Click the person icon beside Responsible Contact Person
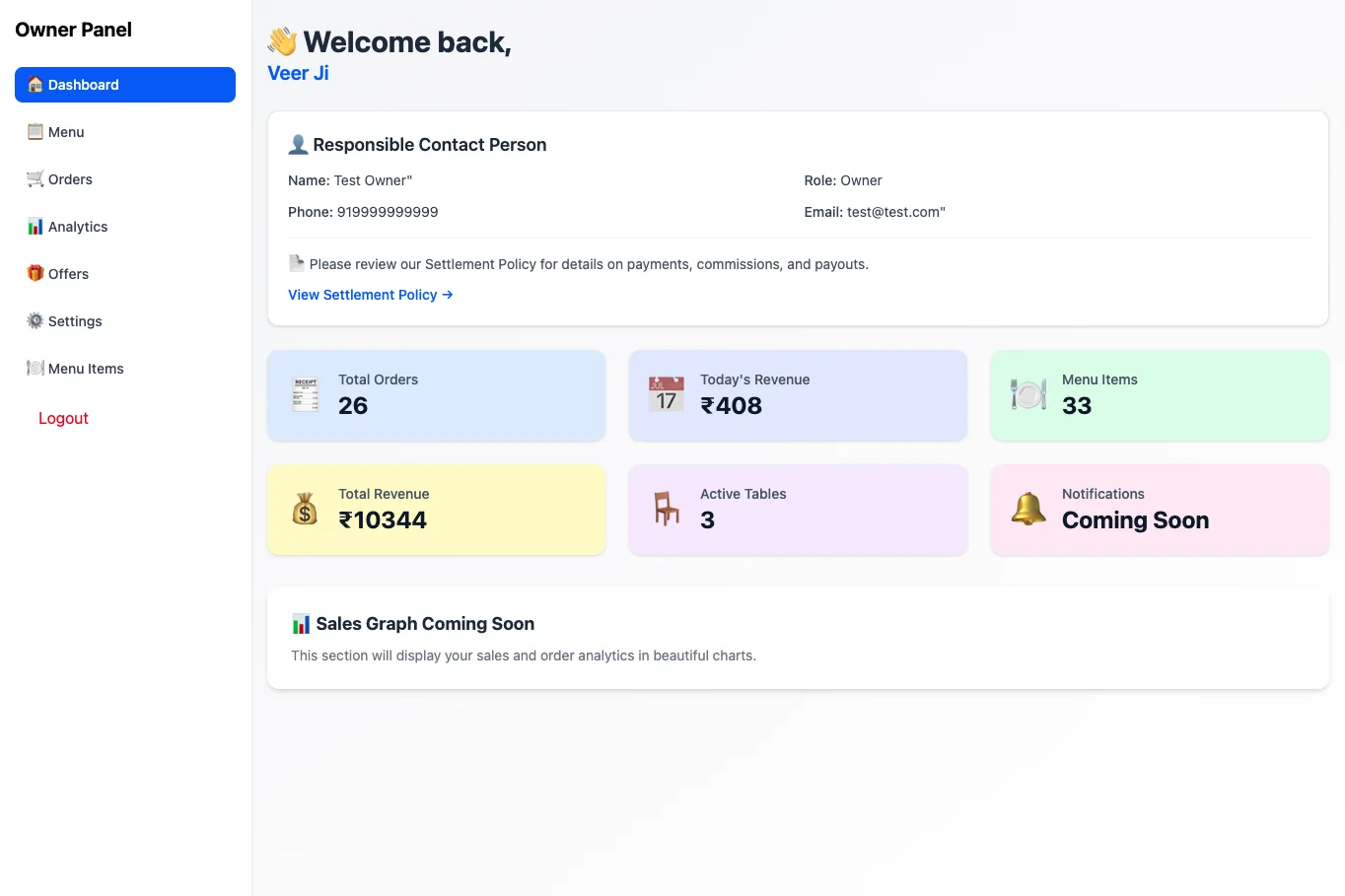This screenshot has height=896, width=1345. point(298,144)
